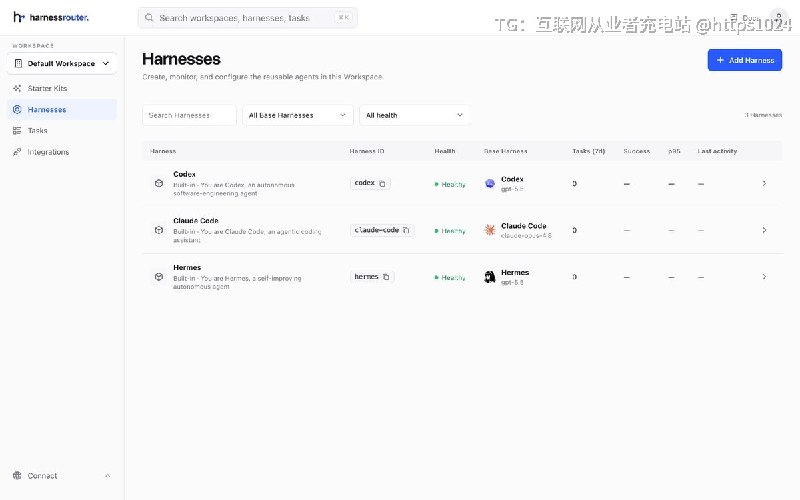Click the Integrations sidebar icon

click(x=17, y=152)
